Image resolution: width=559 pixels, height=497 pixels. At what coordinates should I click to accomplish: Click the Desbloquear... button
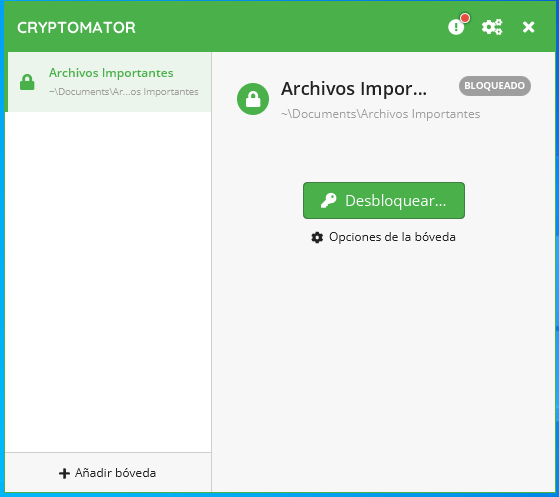pos(384,200)
